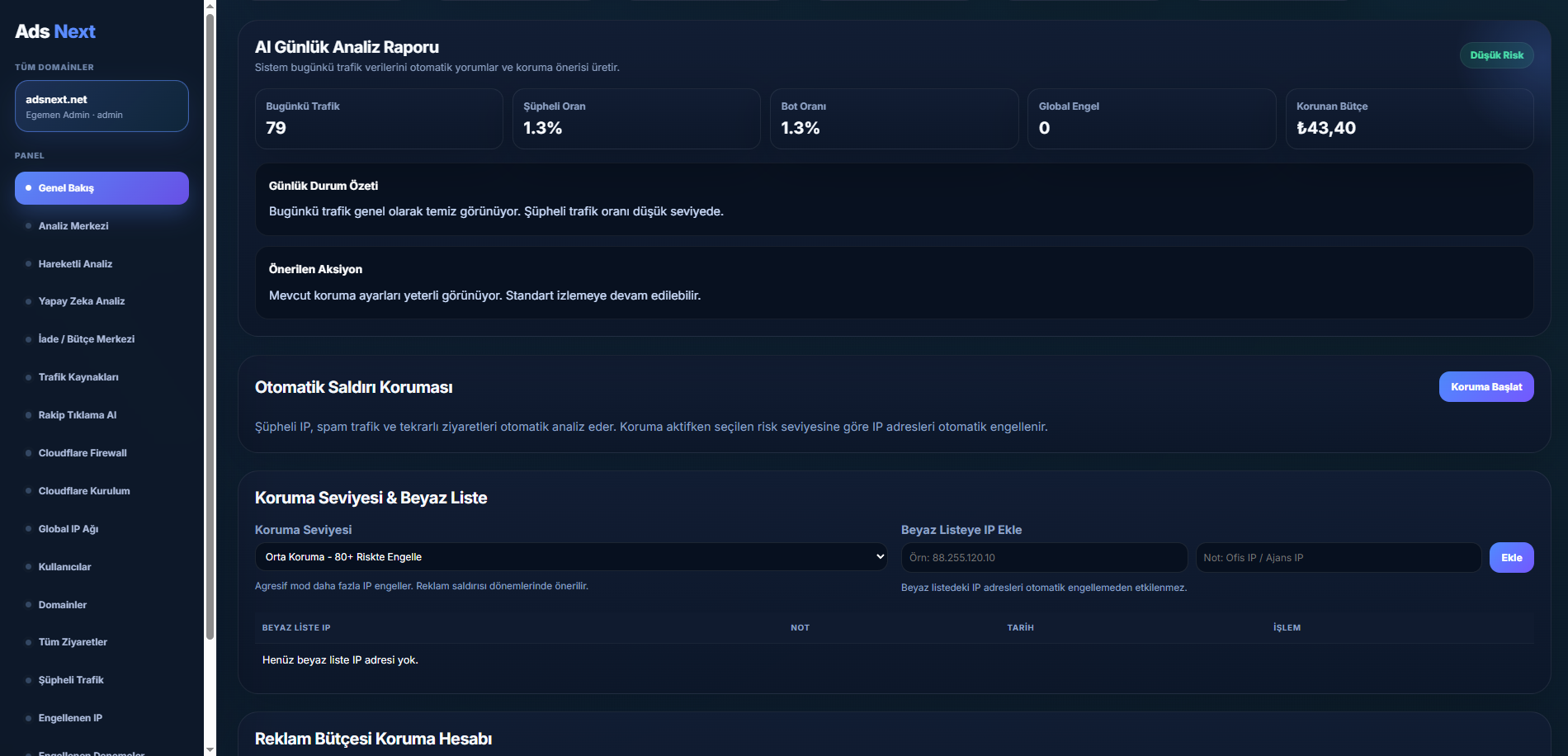The height and width of the screenshot is (756, 1568).
Task: Select the adsnext.net domain card
Action: (x=102, y=106)
